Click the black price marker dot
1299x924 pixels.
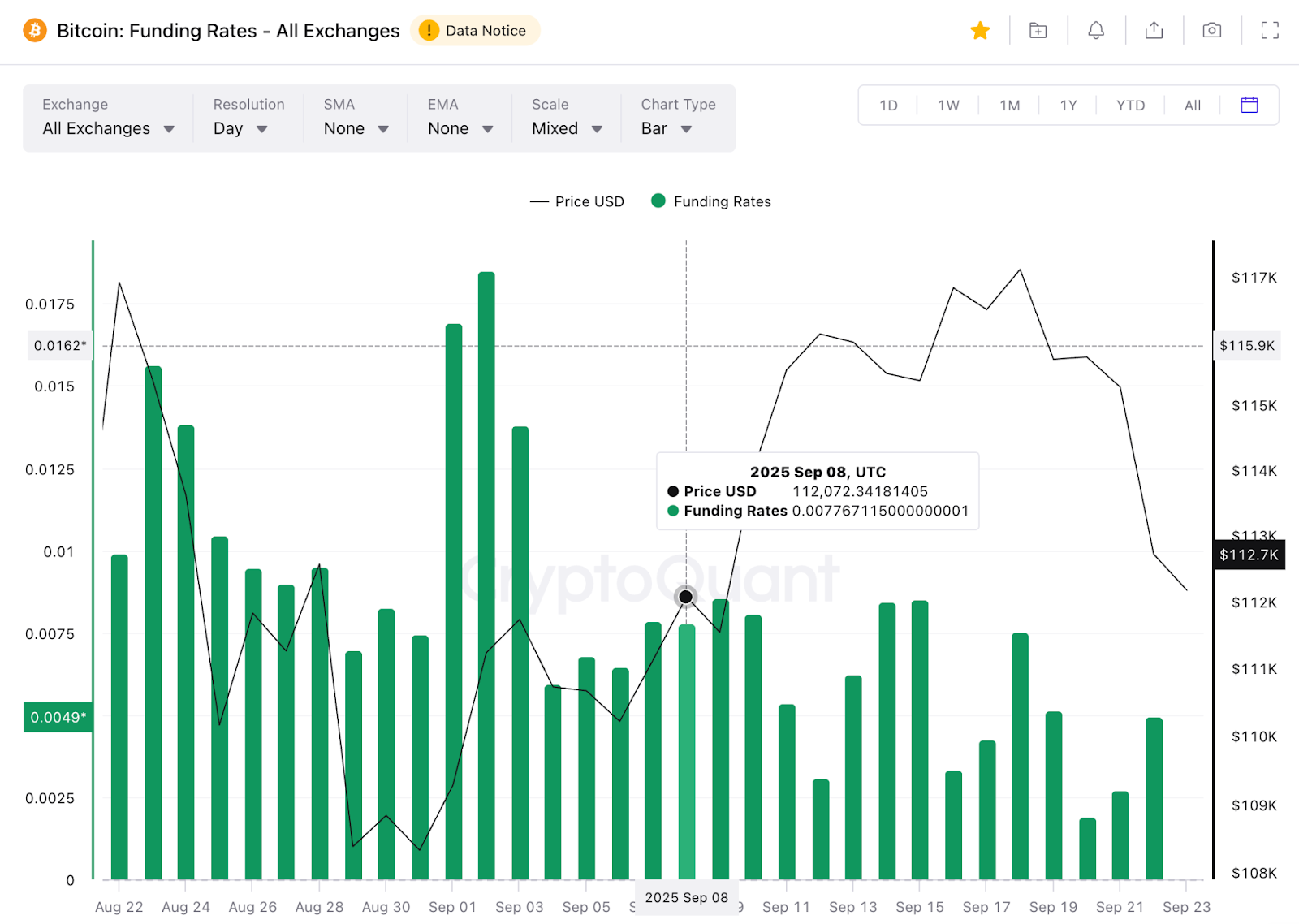[x=686, y=597]
